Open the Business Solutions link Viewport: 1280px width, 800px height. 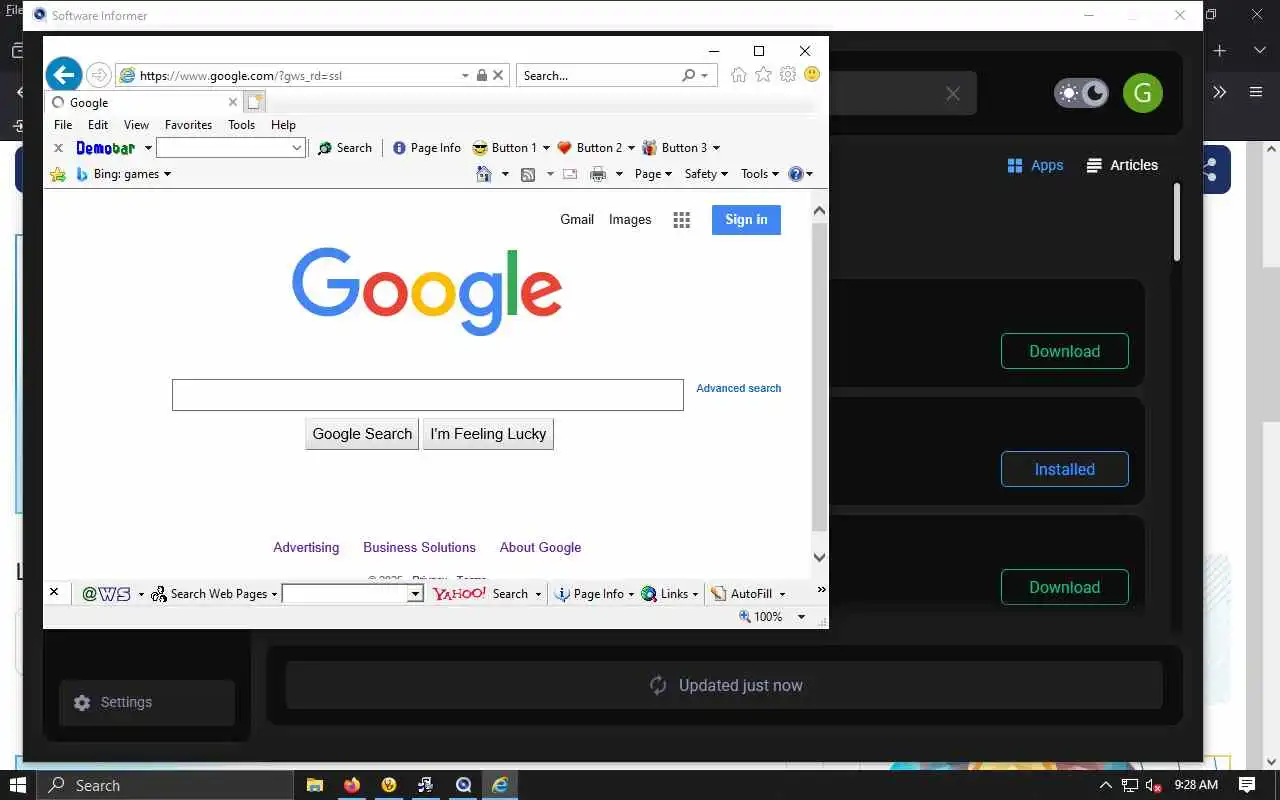(419, 547)
